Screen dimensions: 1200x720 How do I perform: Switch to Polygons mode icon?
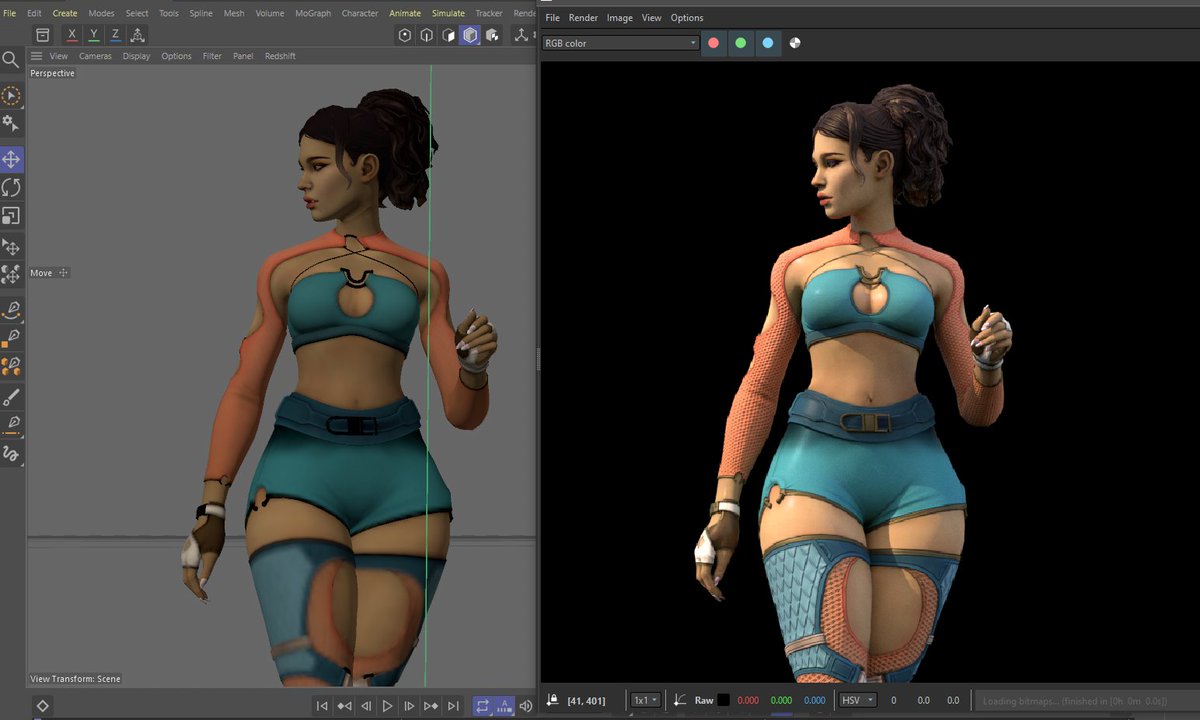pyautogui.click(x=449, y=35)
